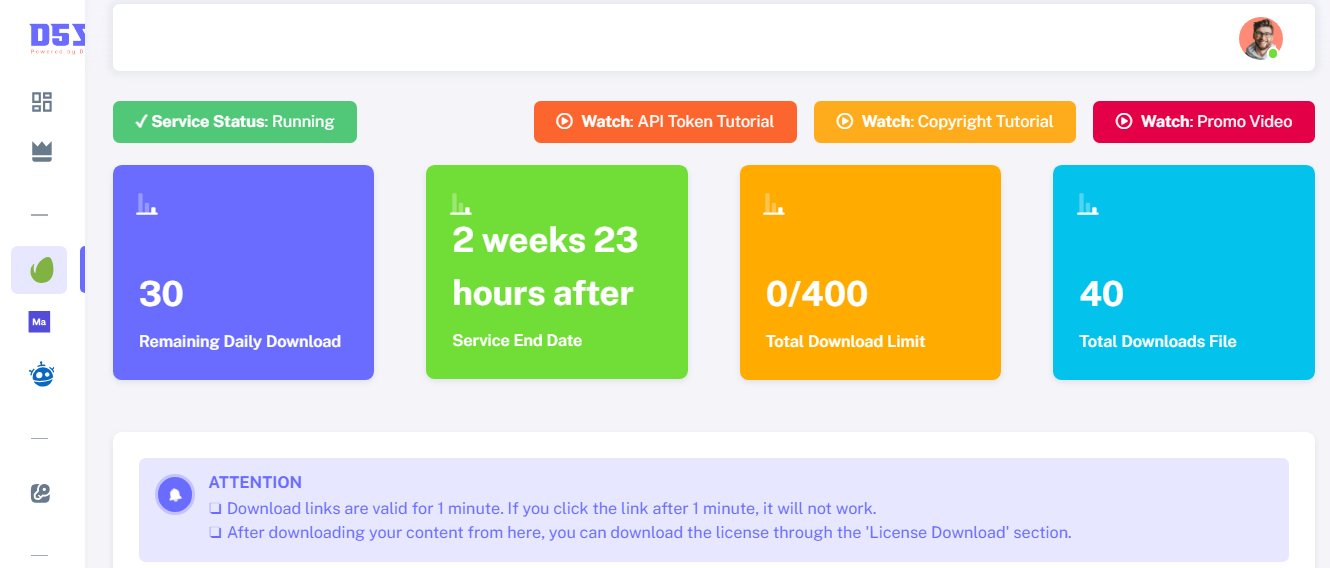Image resolution: width=1330 pixels, height=568 pixels.
Task: Watch the Copyright Tutorial
Action: click(945, 122)
